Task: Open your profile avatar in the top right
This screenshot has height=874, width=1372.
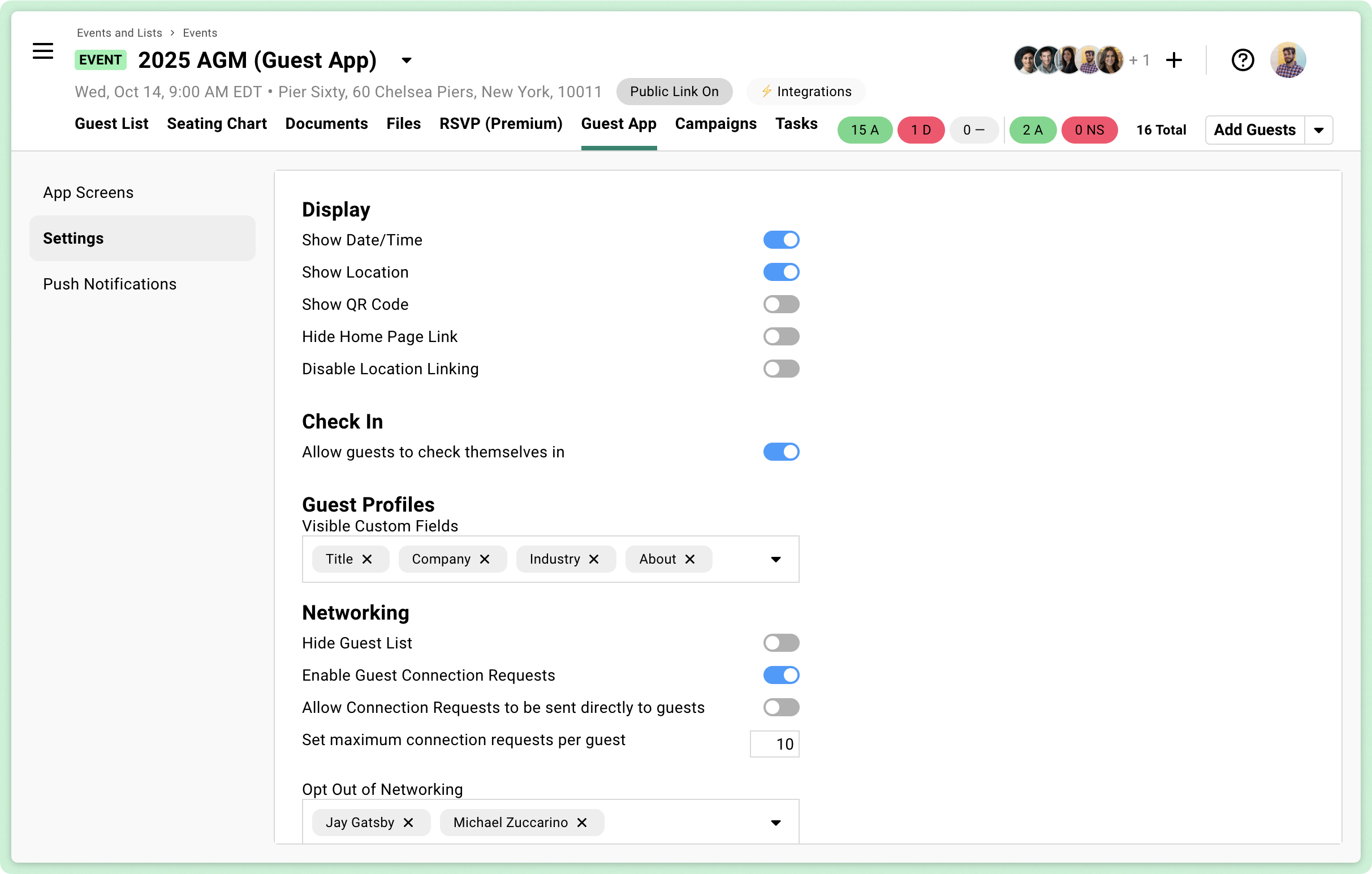Action: pyautogui.click(x=1288, y=60)
